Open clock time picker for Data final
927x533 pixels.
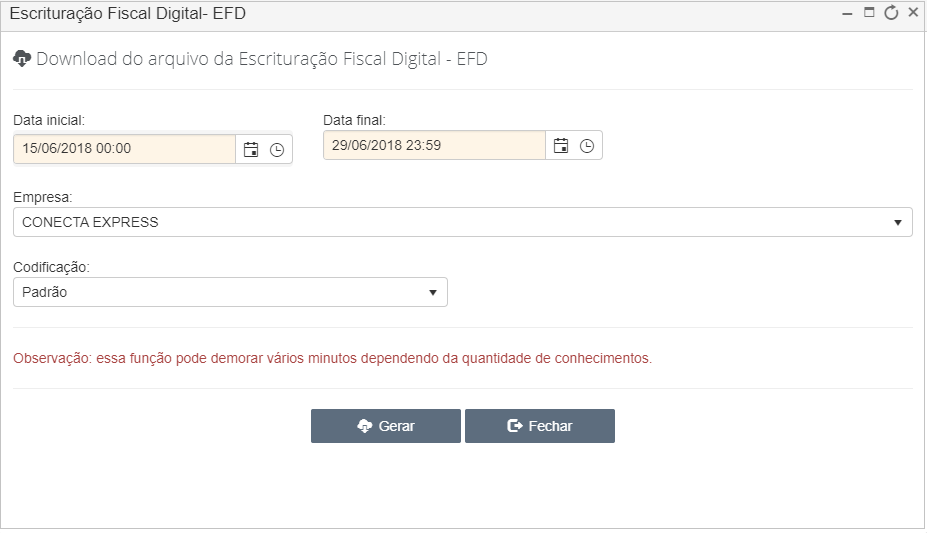pyautogui.click(x=586, y=146)
